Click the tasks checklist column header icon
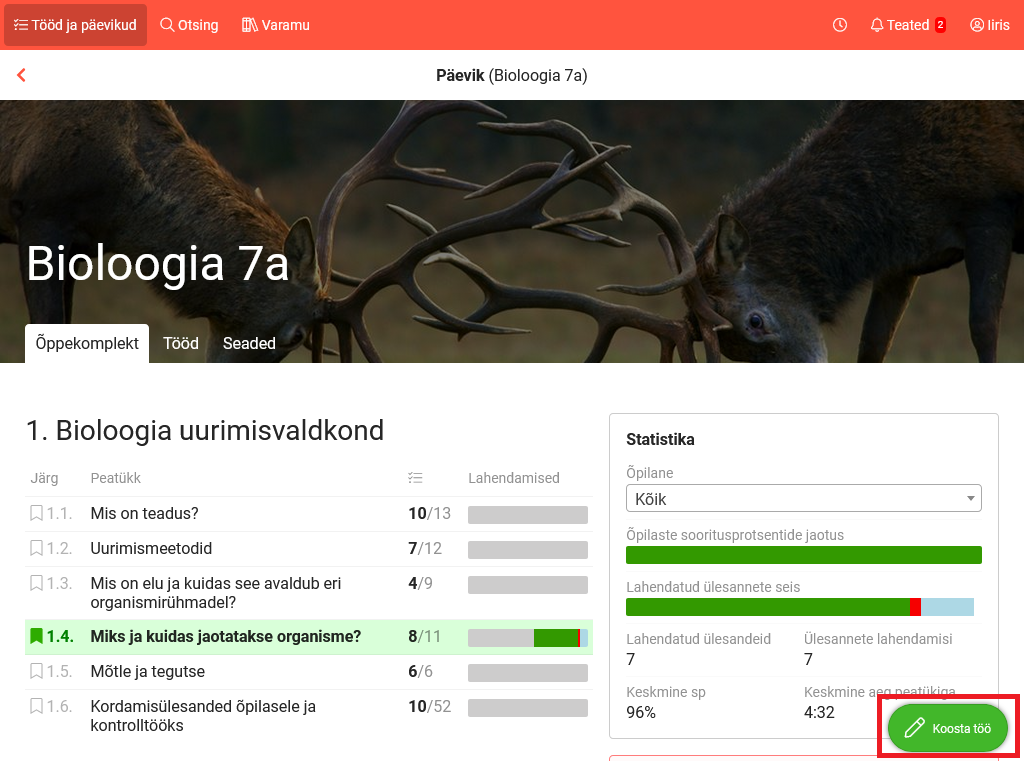Viewport: 1024px width, 761px height. tap(416, 478)
